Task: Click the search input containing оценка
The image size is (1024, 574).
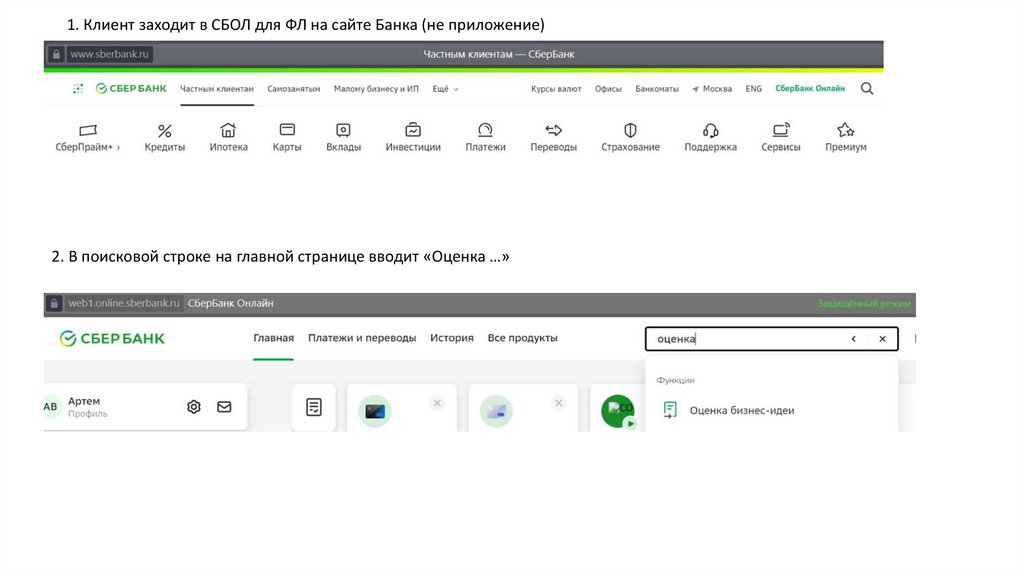Action: (x=740, y=339)
